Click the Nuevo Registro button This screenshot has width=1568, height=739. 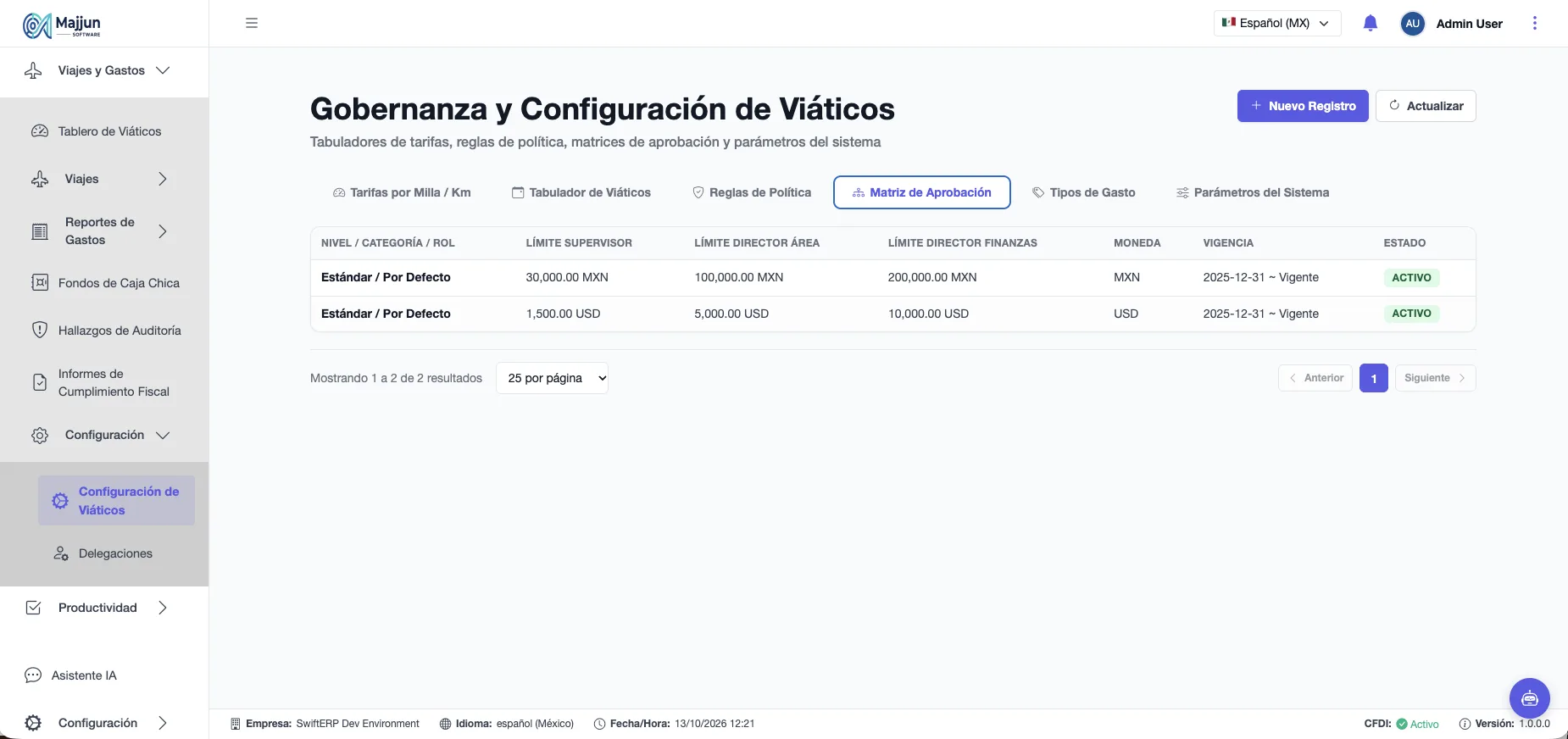point(1303,106)
